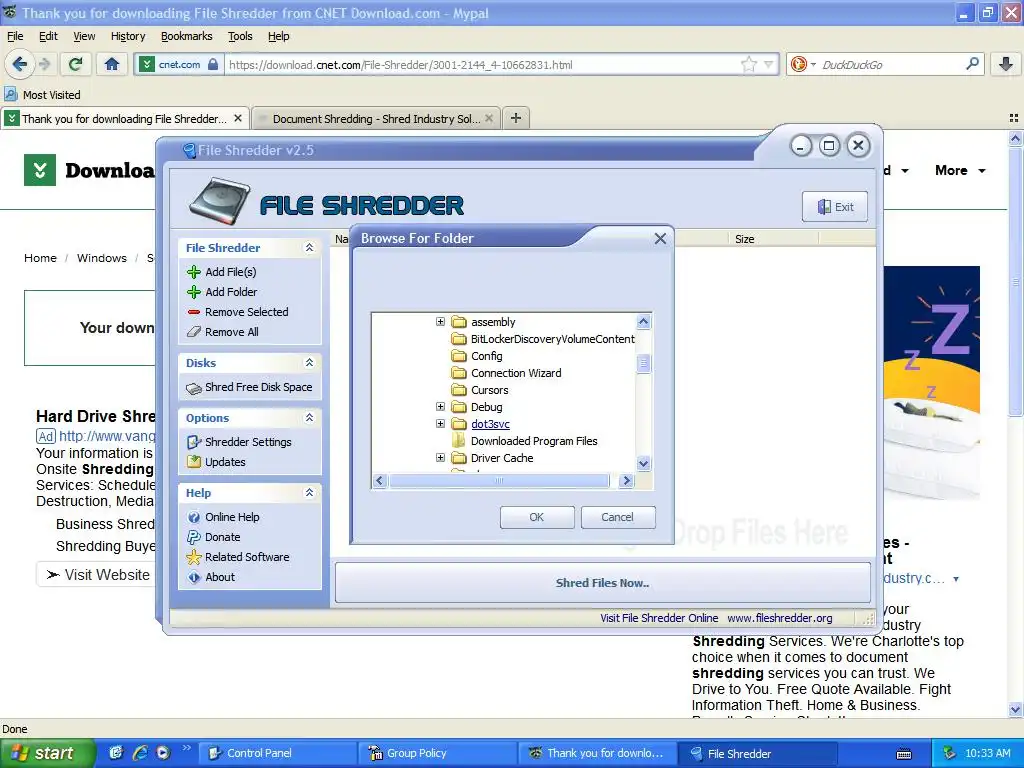Click the Shred Free Disk Space drive icon

click(x=194, y=388)
